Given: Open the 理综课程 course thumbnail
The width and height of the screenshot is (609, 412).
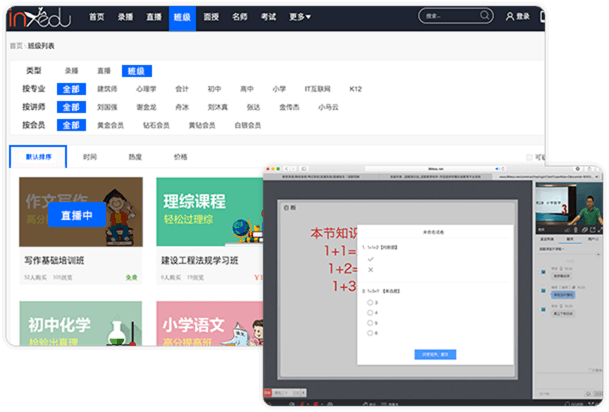Looking at the screenshot, I should (x=209, y=212).
